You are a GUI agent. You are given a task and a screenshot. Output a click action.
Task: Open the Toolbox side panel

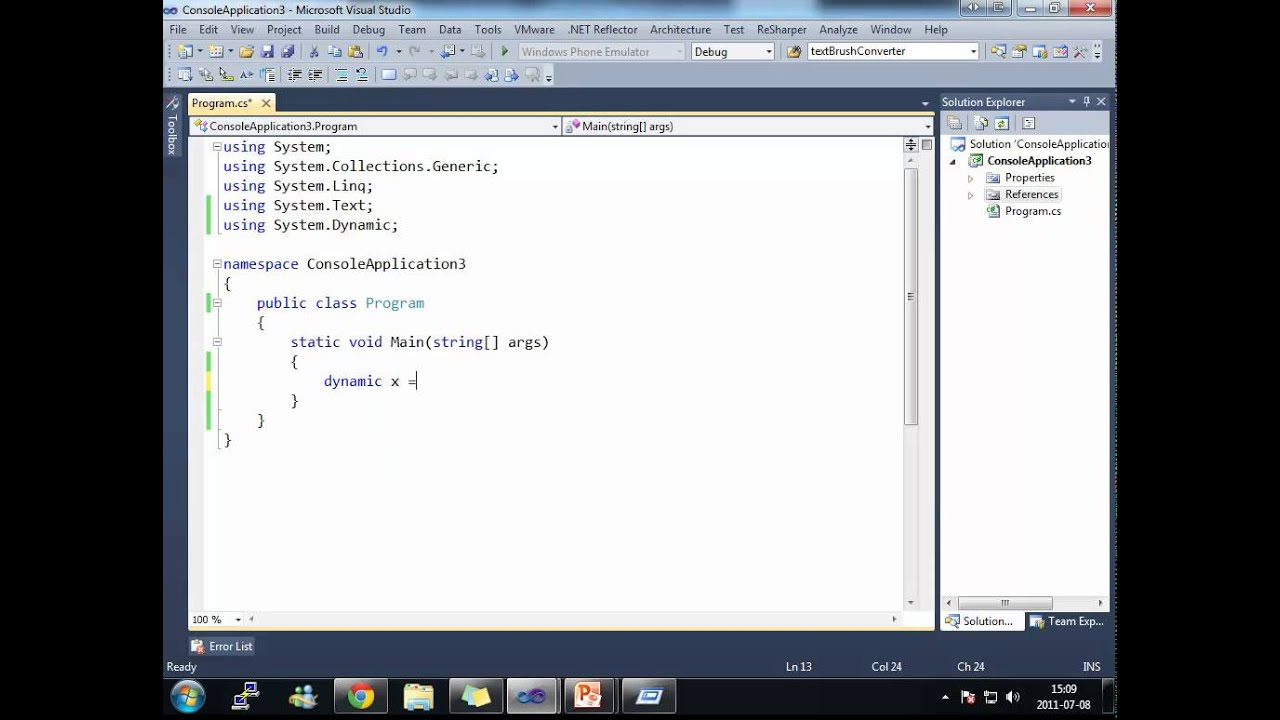pyautogui.click(x=172, y=125)
